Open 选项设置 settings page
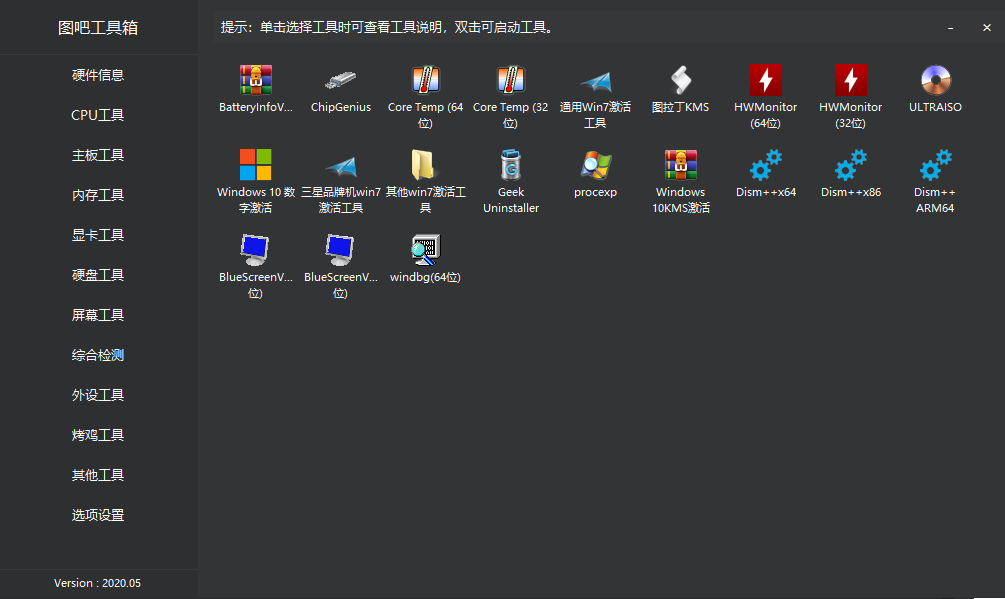This screenshot has width=1005, height=599. 98,515
